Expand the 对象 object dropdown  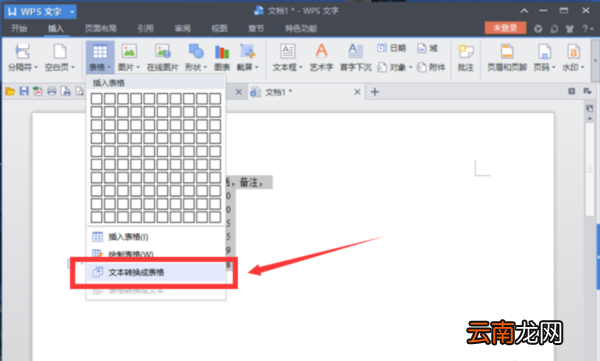[x=410, y=67]
